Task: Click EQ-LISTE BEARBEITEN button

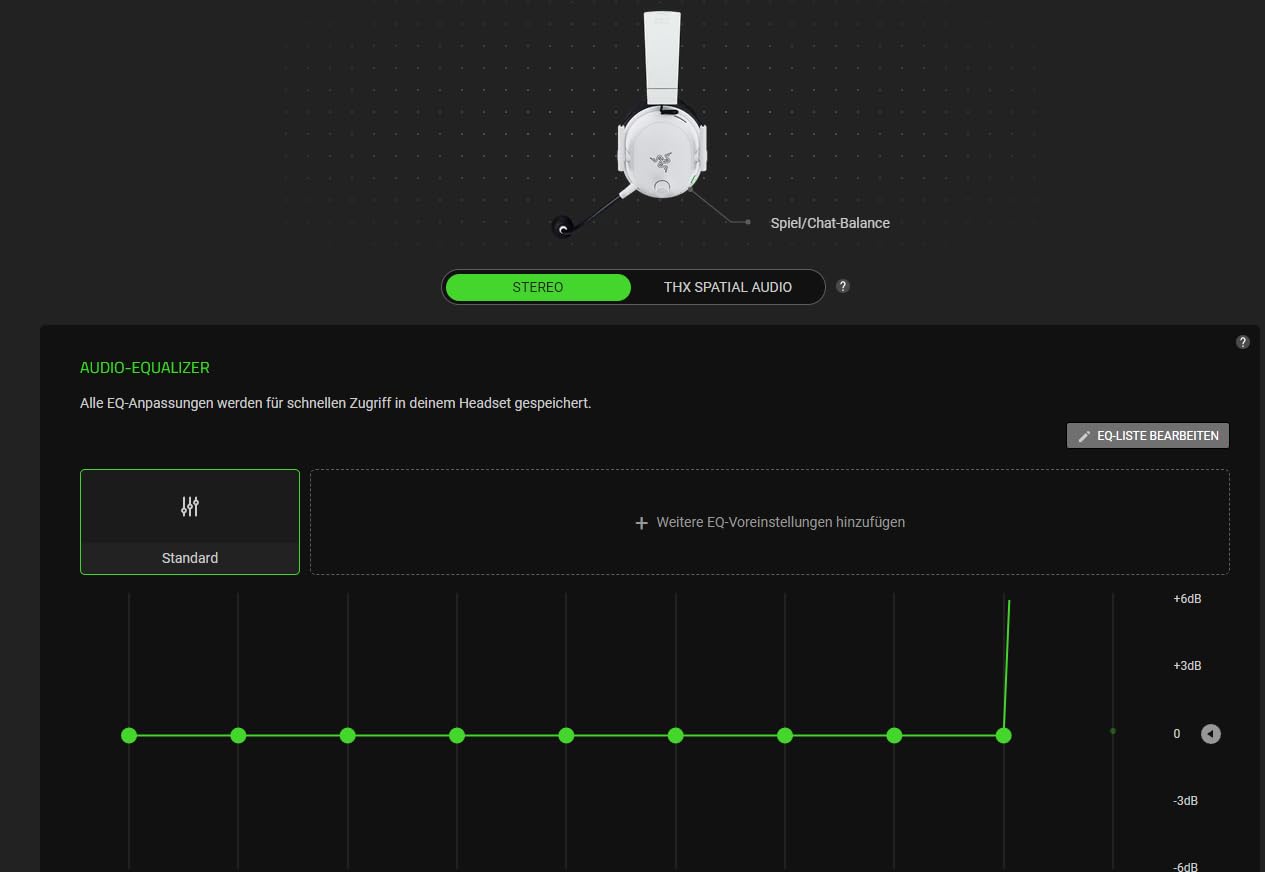Action: [1148, 436]
